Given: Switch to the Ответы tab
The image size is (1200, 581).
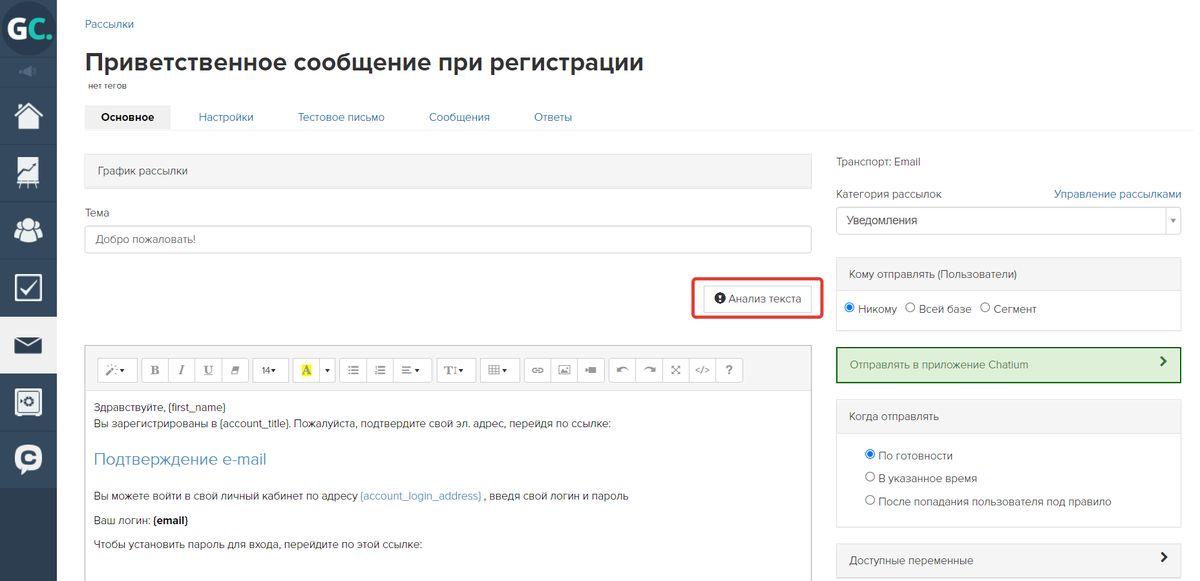Looking at the screenshot, I should [553, 117].
